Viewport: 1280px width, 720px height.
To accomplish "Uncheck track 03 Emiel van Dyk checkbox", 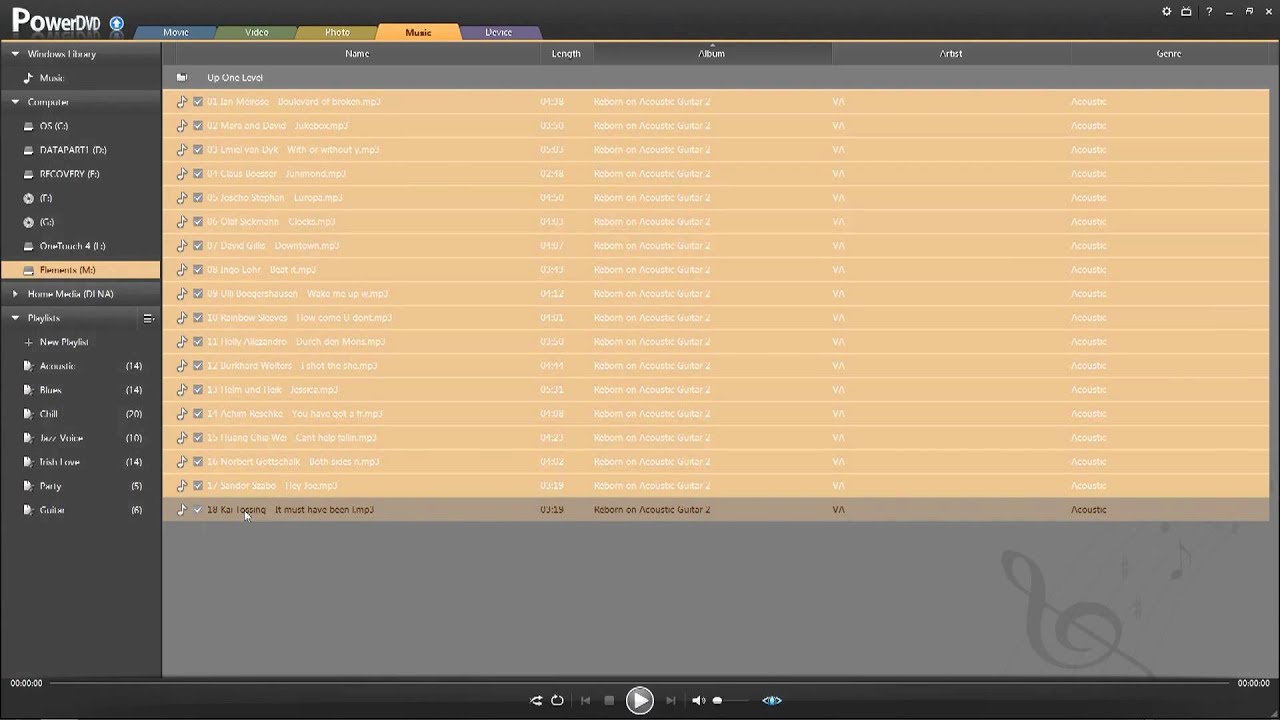I will (x=198, y=150).
